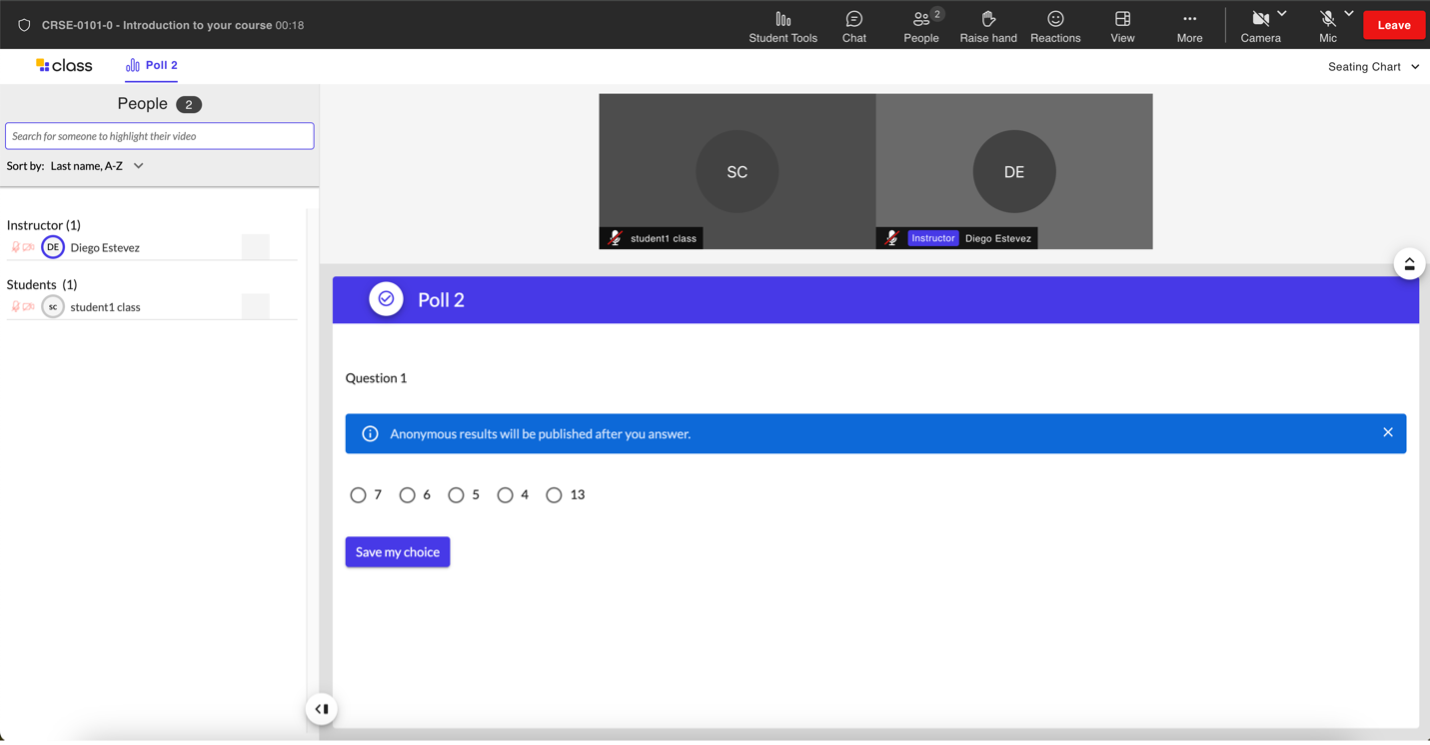Click Save my choice button
The image size is (1430, 745).
pyautogui.click(x=397, y=552)
